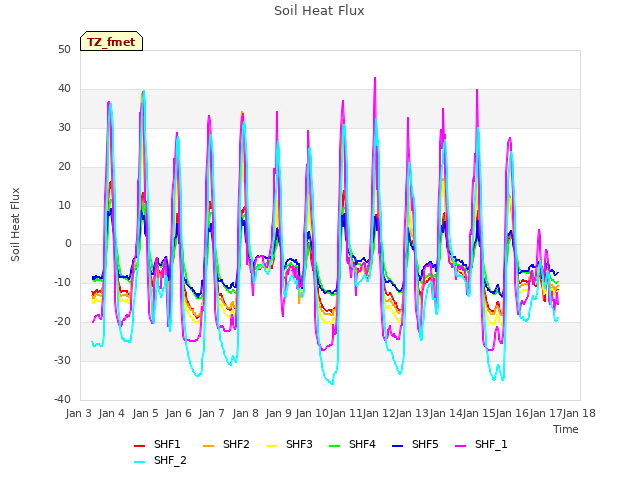
Task: Click the blue SHF5 legend marker
Action: coord(397,446)
